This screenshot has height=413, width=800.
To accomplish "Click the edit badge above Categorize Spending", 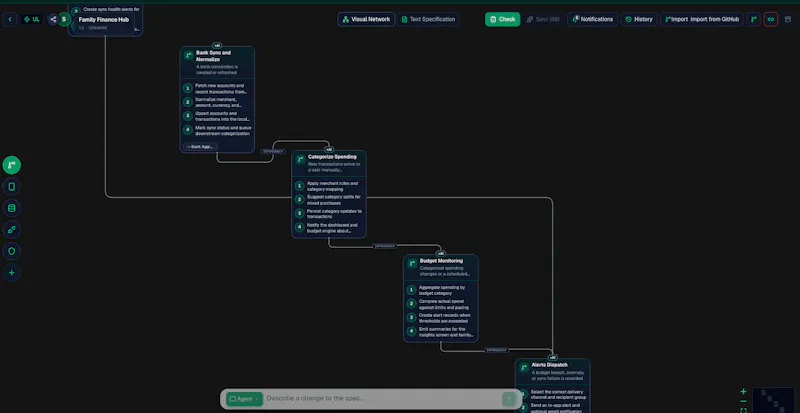I will pos(329,150).
